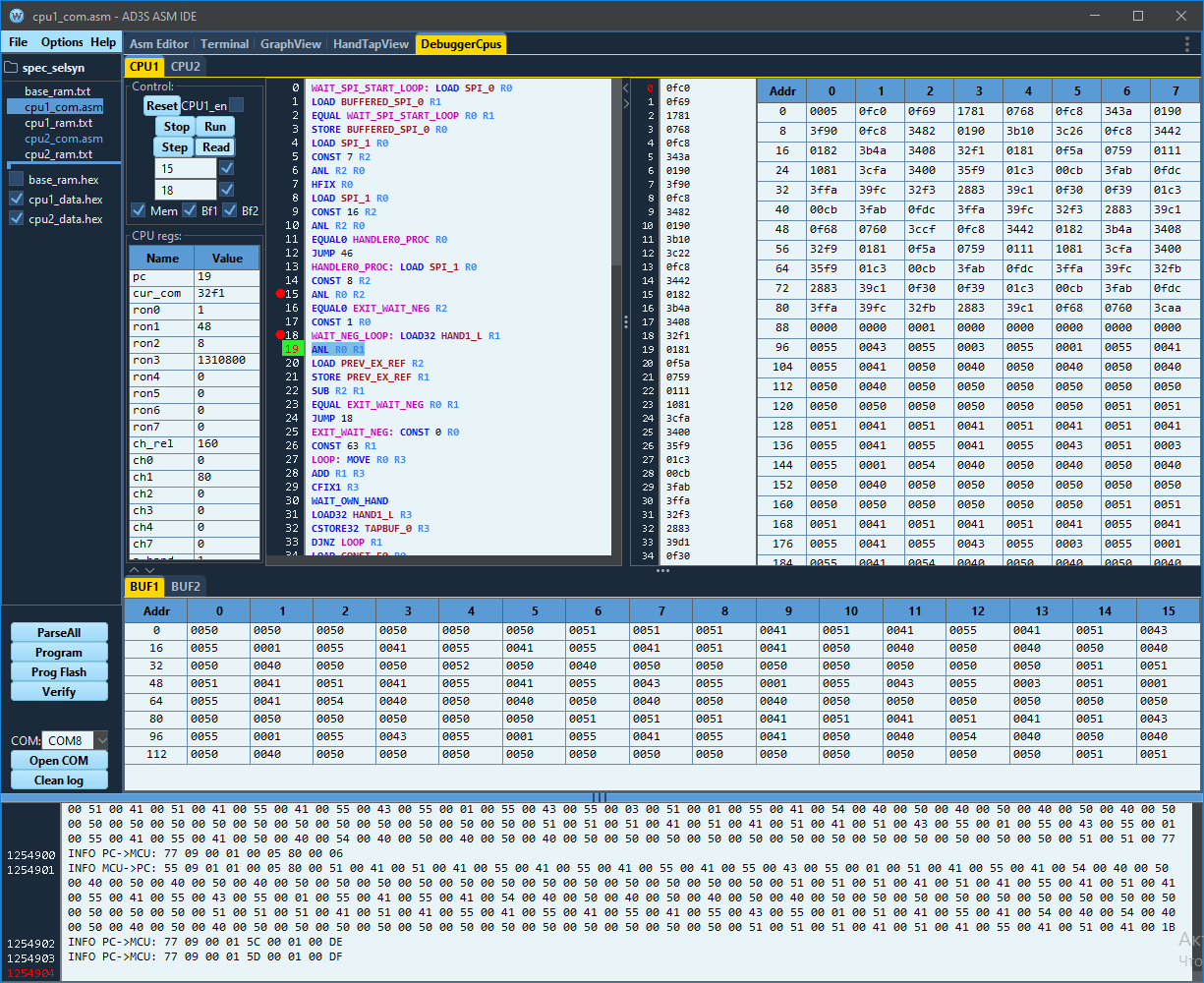Click the down chevron above BUF1 tab
Image resolution: width=1204 pixels, height=983 pixels.
pos(149,569)
